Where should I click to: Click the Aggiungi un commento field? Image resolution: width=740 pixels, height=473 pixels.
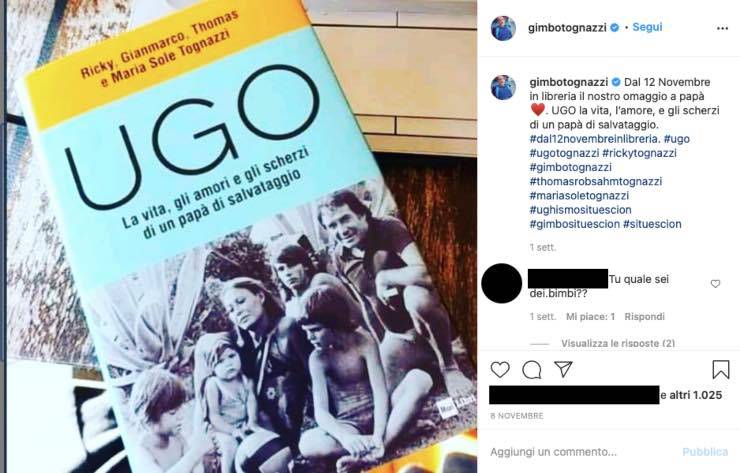580,452
